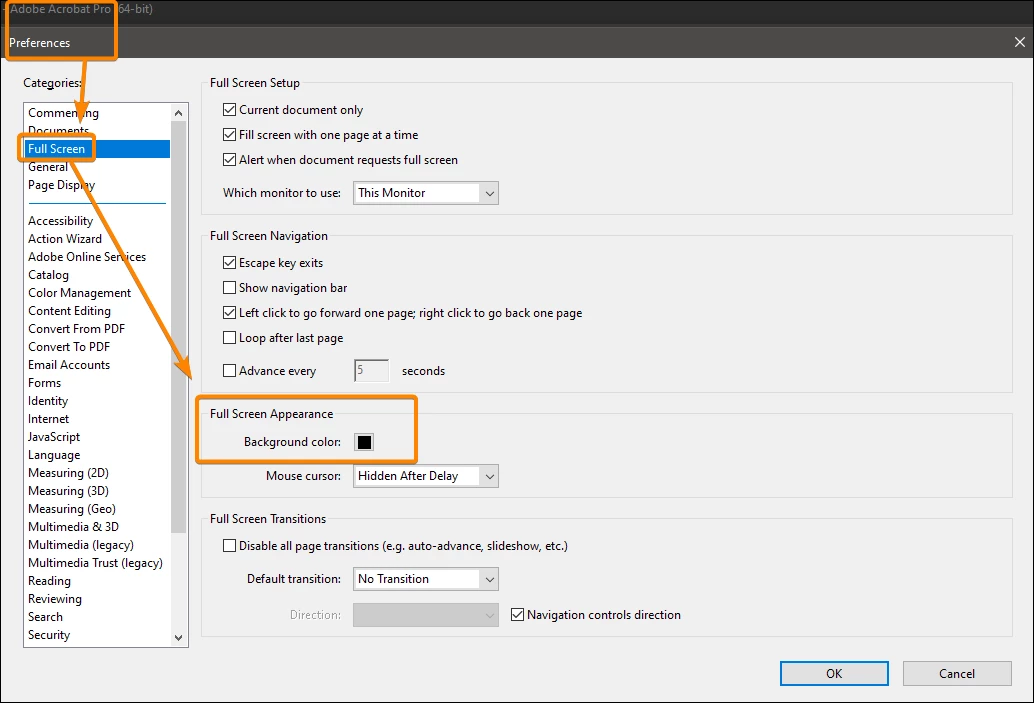Close Preferences with the X icon

click(1019, 42)
